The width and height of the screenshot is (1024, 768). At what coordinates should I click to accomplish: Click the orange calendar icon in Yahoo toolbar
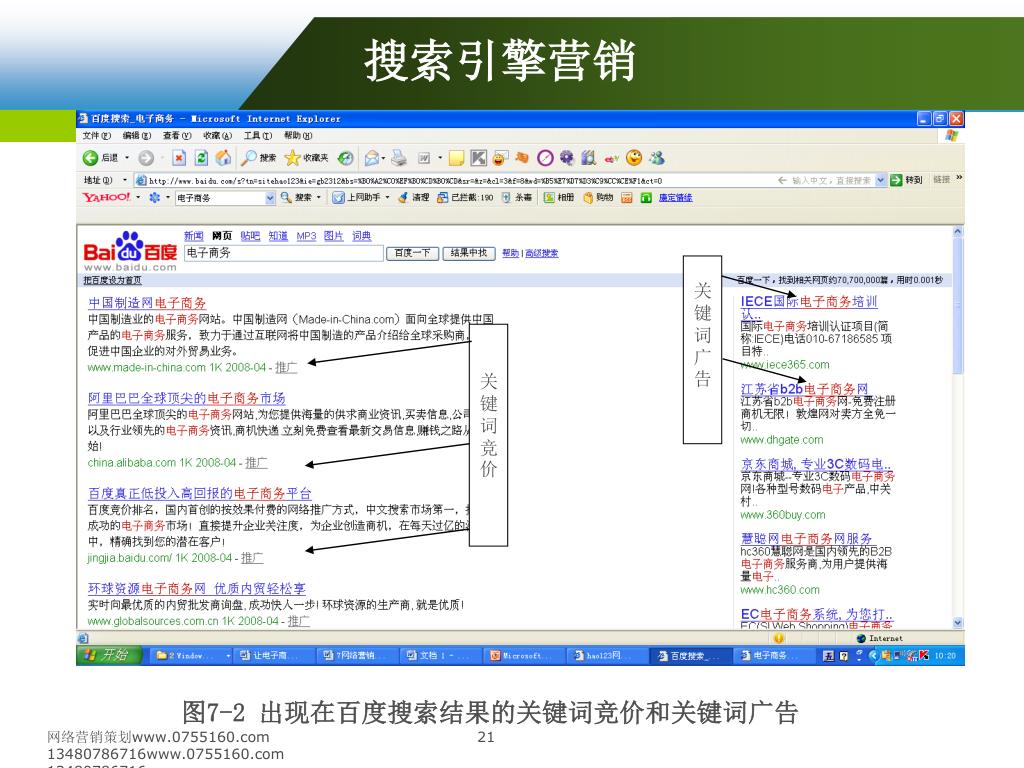[626, 197]
